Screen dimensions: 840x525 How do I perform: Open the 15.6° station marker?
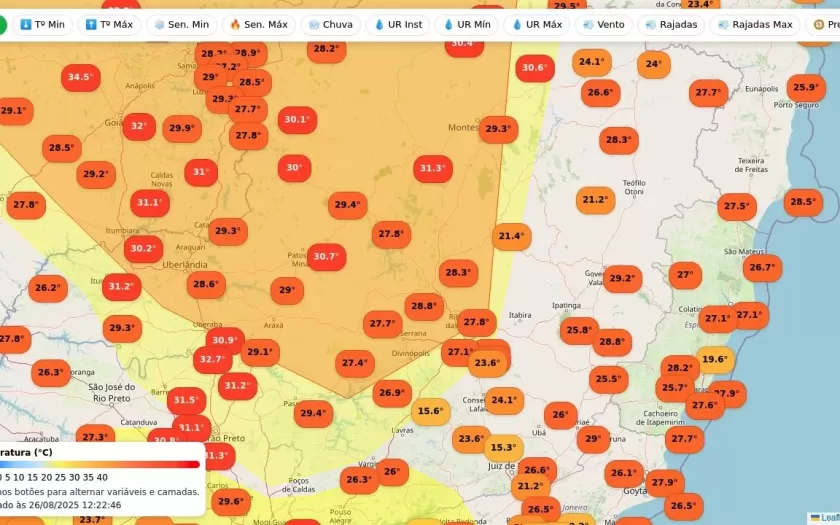pos(430,411)
